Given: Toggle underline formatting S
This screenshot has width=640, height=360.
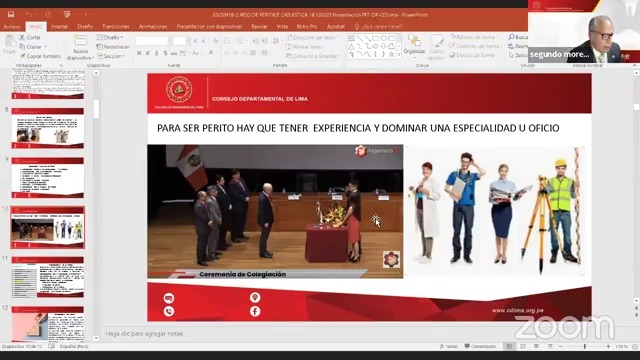Looking at the screenshot, I should 156,53.
